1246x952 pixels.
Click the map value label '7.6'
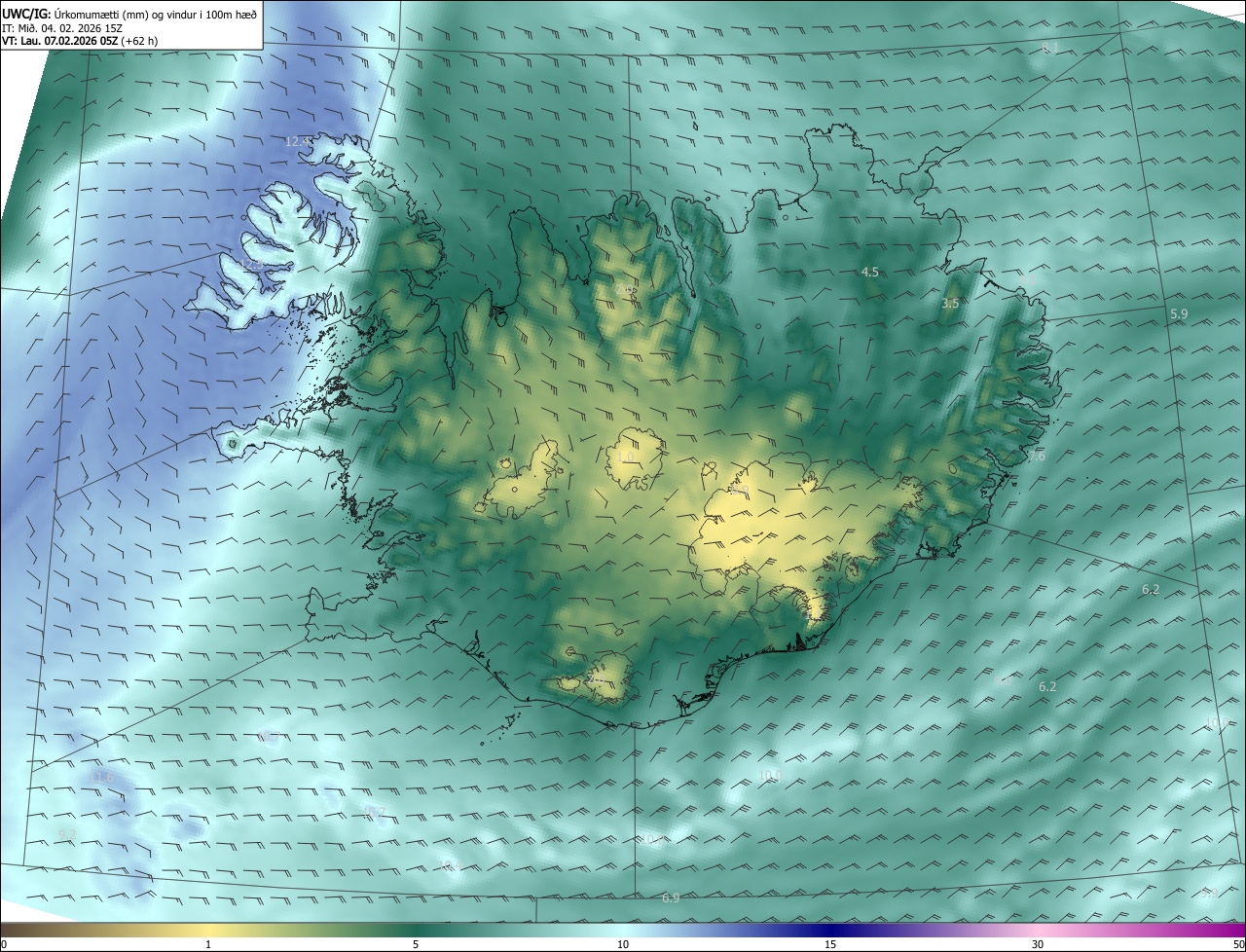(1036, 456)
